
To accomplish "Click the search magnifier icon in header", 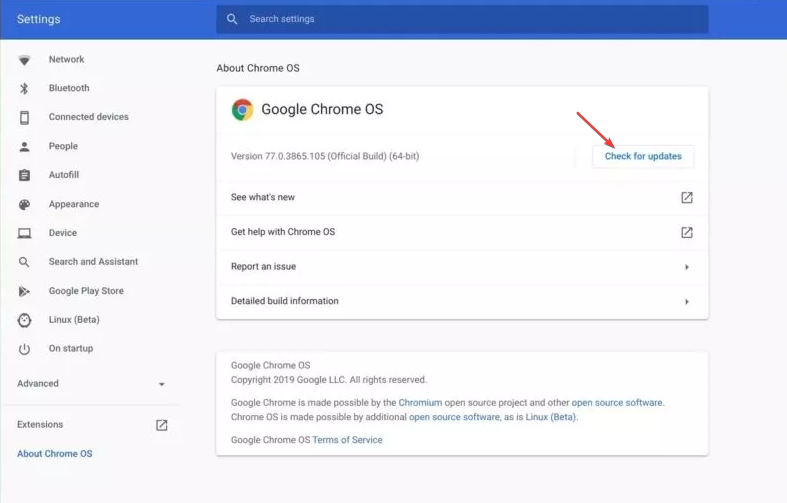I will [x=232, y=19].
